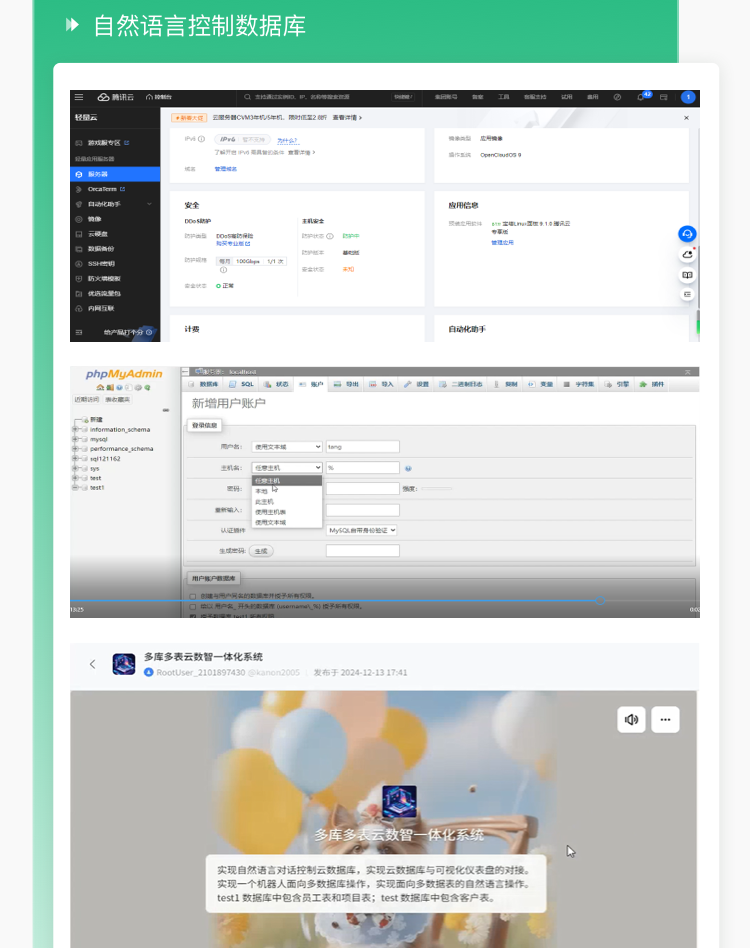Close the promotional banner in Tencent Cloud

(x=686, y=118)
